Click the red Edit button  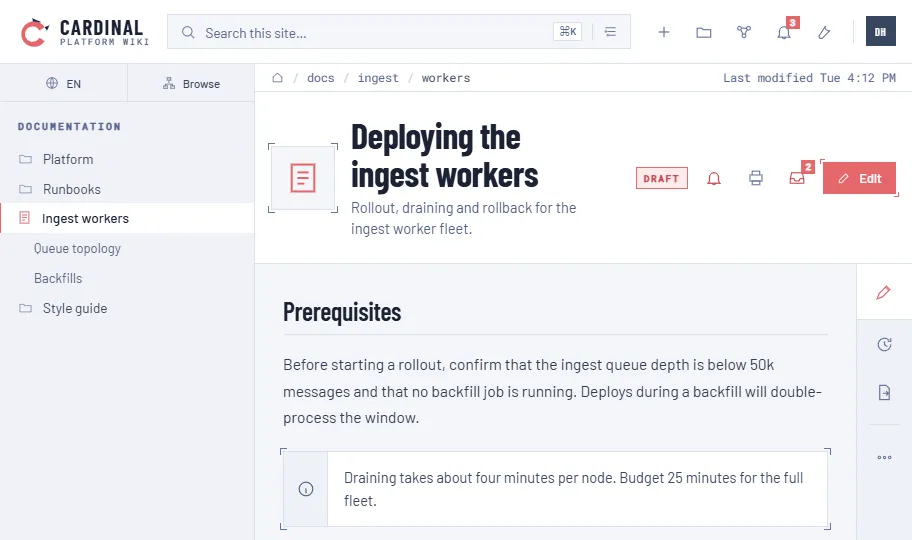point(859,178)
